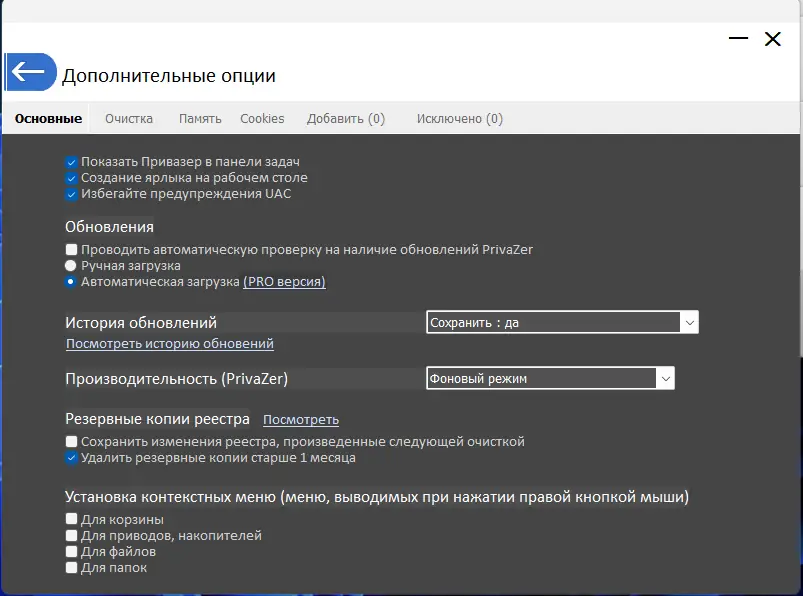This screenshot has width=803, height=596.
Task: Select Ручная загрузка radio button
Action: 71,266
